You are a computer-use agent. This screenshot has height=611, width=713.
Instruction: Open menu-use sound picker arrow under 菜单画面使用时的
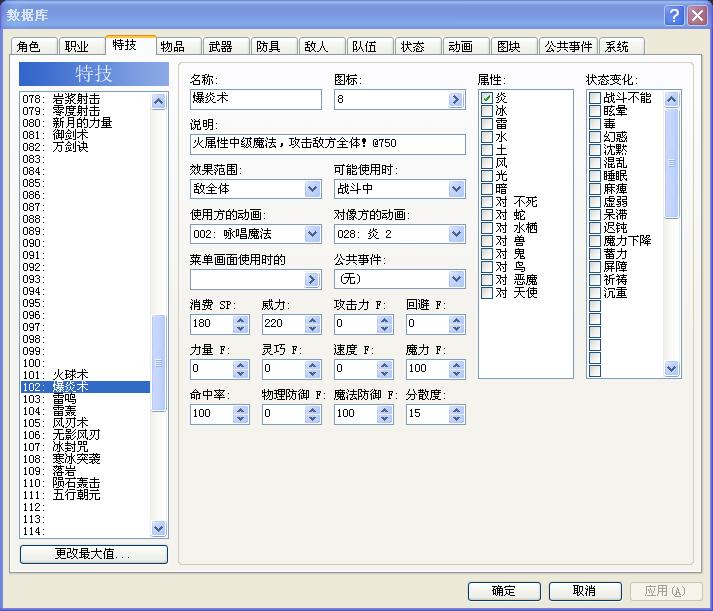[x=311, y=279]
